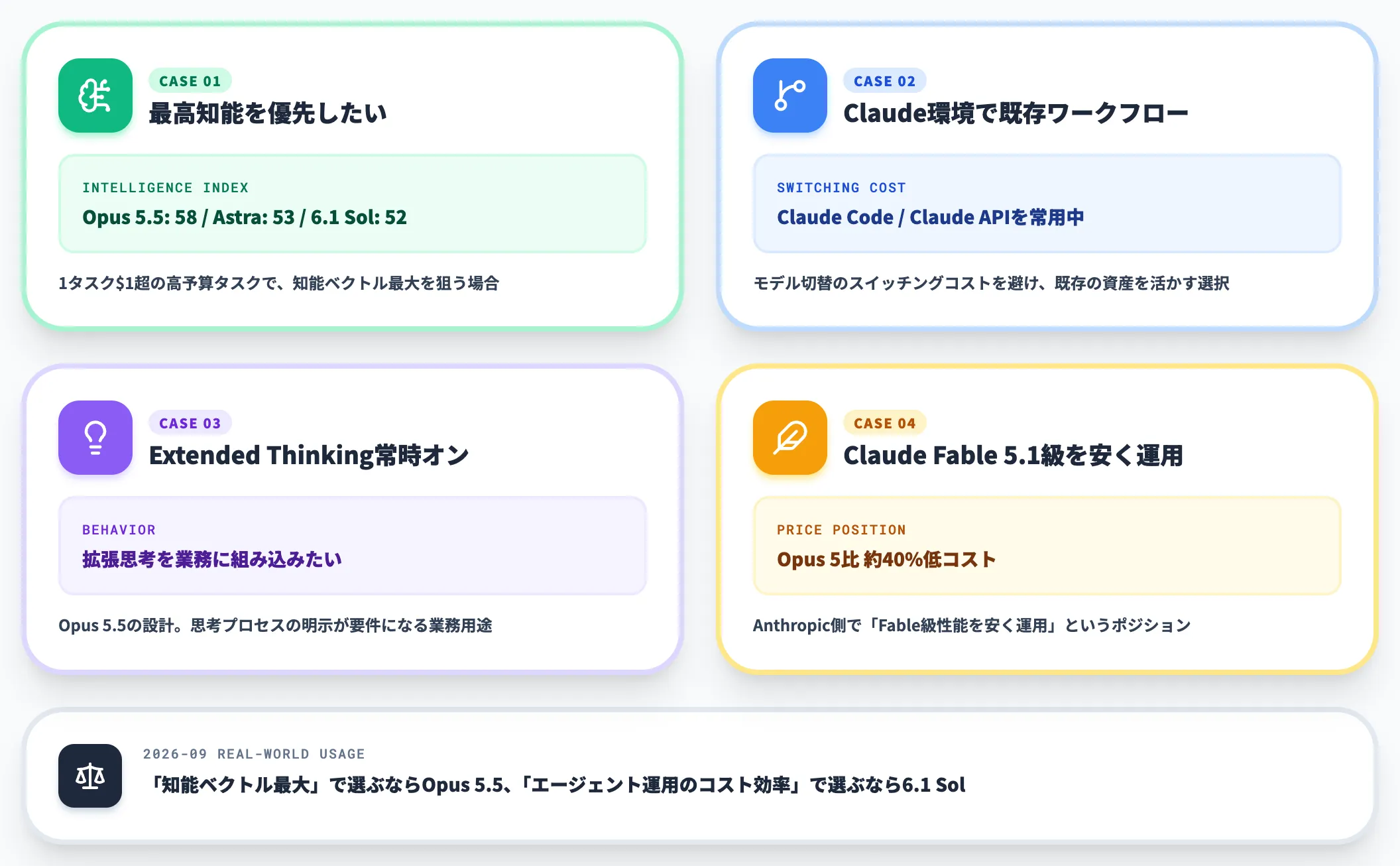Viewport: 1400px width, 866px height.
Task: Click the blue git-branch icon for Case 02
Action: click(x=790, y=95)
